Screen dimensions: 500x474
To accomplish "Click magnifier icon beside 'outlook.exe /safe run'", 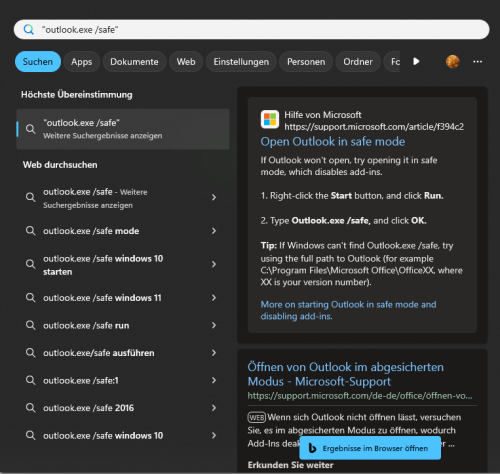I will point(30,325).
